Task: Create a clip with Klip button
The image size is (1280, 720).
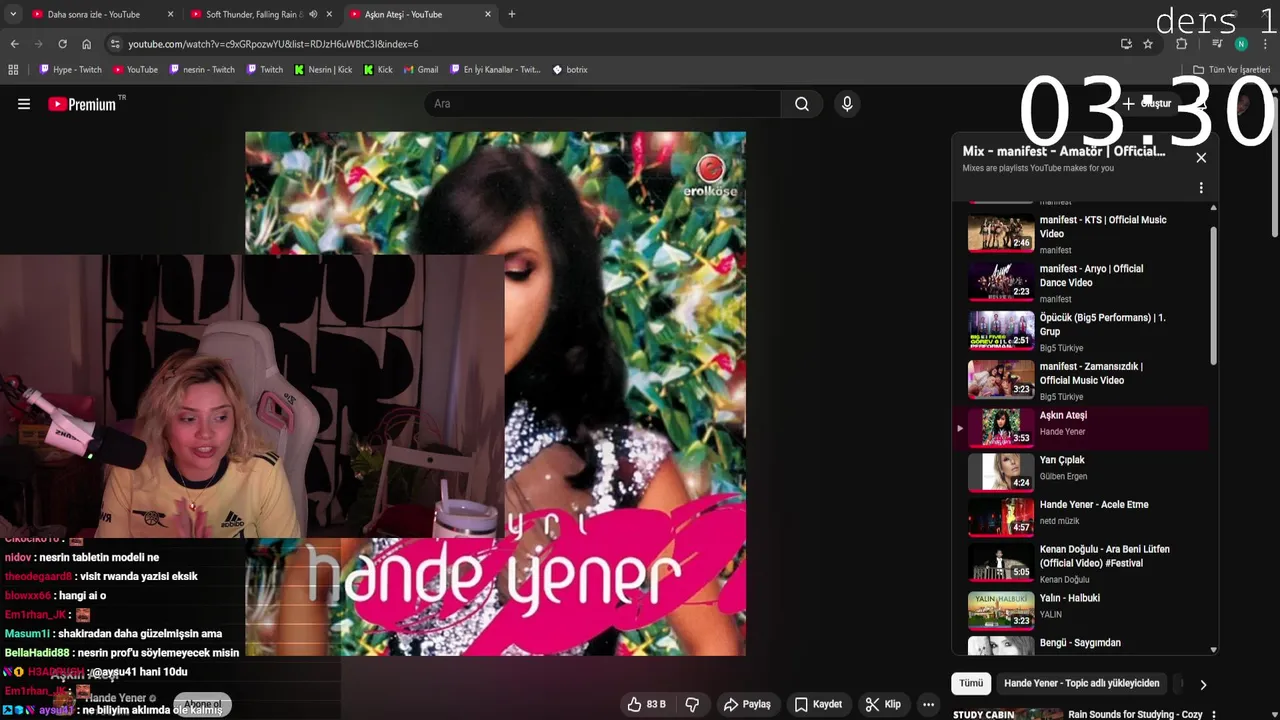Action: click(883, 704)
